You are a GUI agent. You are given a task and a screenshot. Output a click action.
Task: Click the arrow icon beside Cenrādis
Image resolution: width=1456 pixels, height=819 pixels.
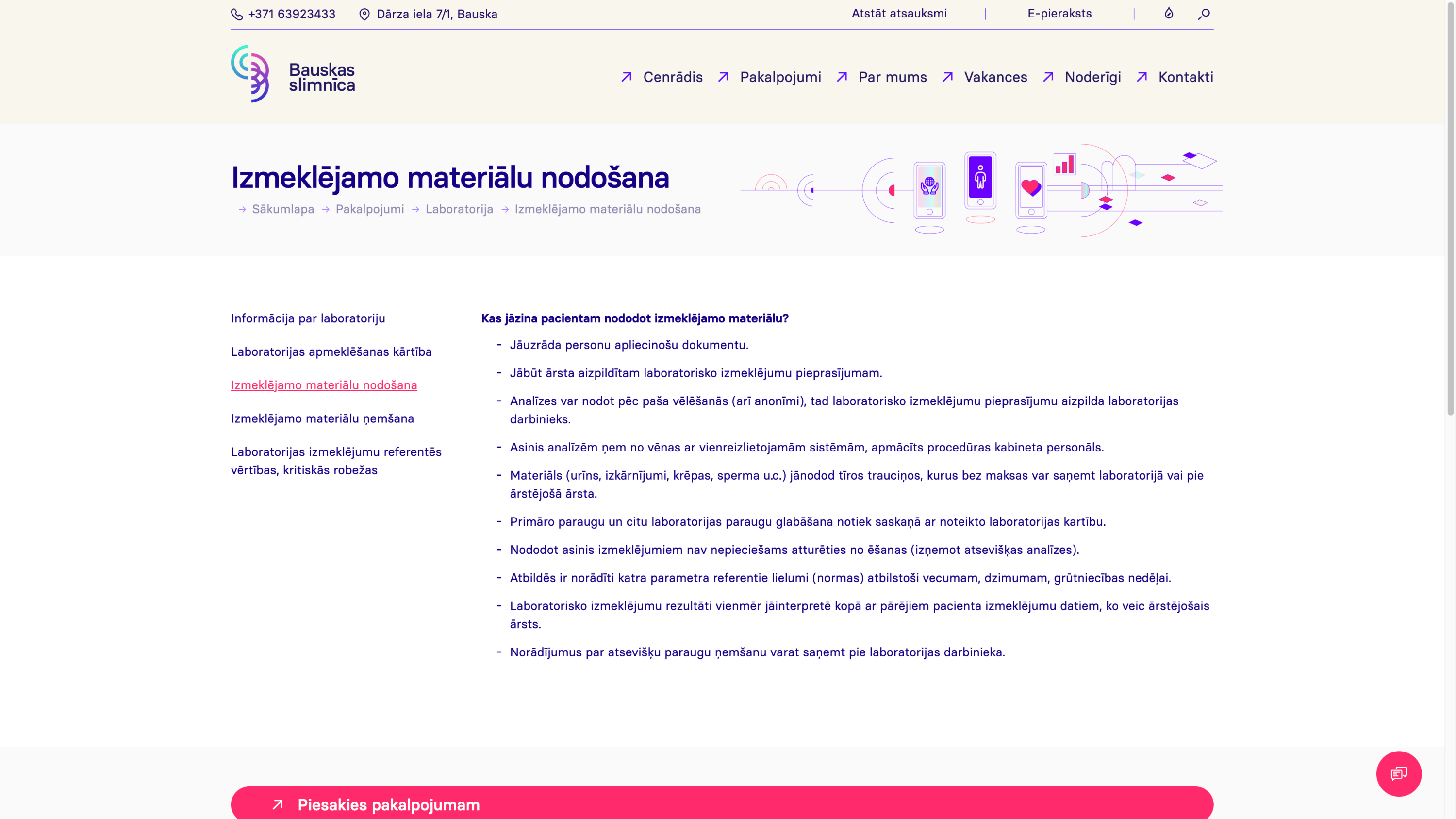[626, 77]
